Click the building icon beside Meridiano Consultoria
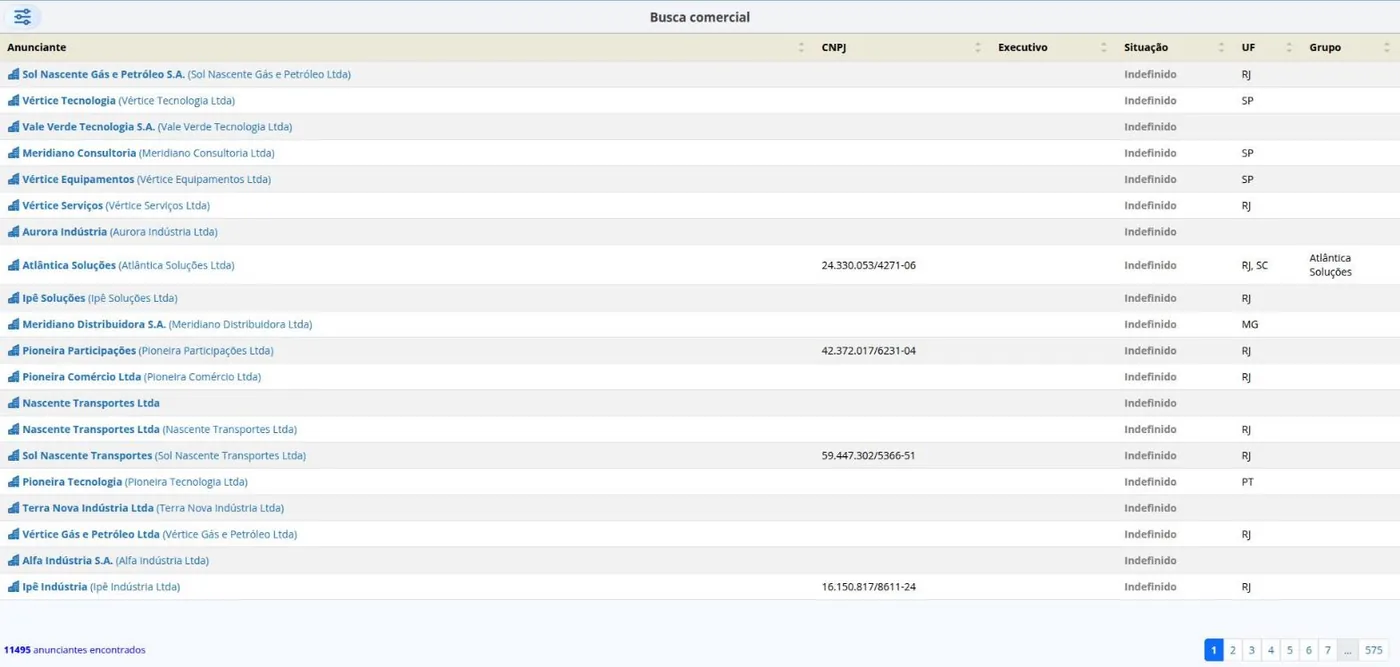 point(14,153)
